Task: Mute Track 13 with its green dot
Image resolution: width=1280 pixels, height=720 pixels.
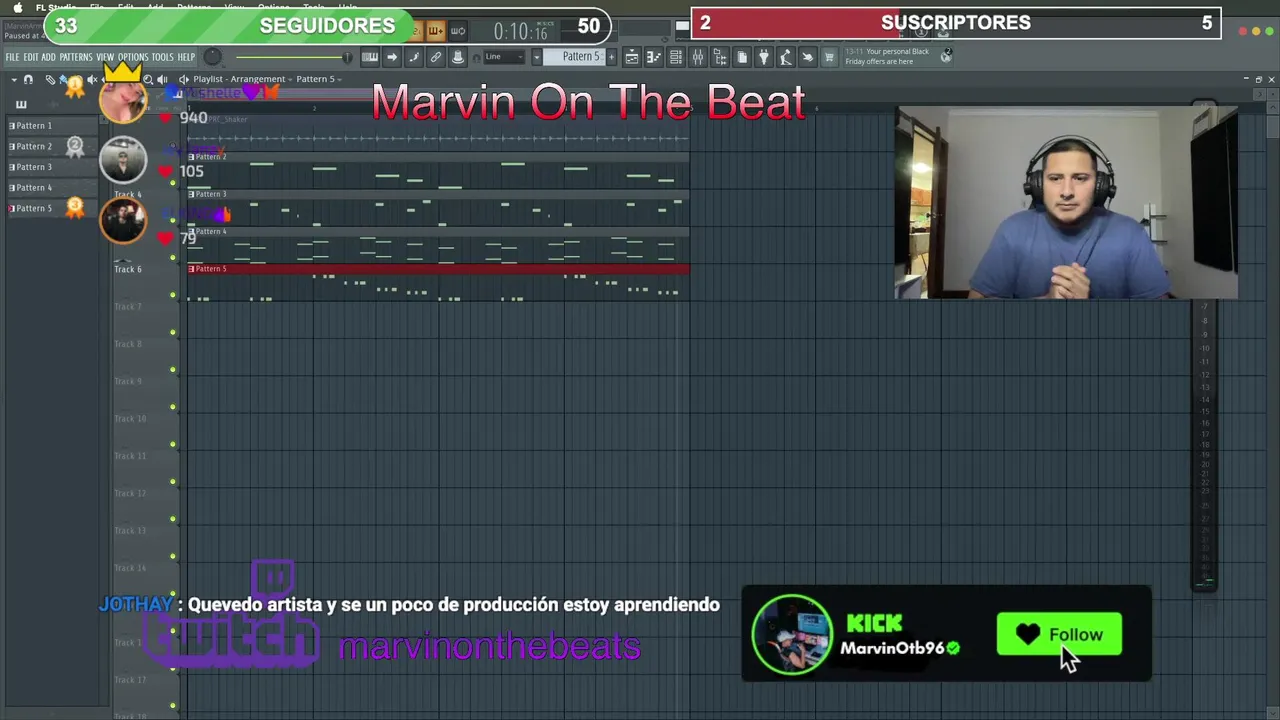Action: 172,556
